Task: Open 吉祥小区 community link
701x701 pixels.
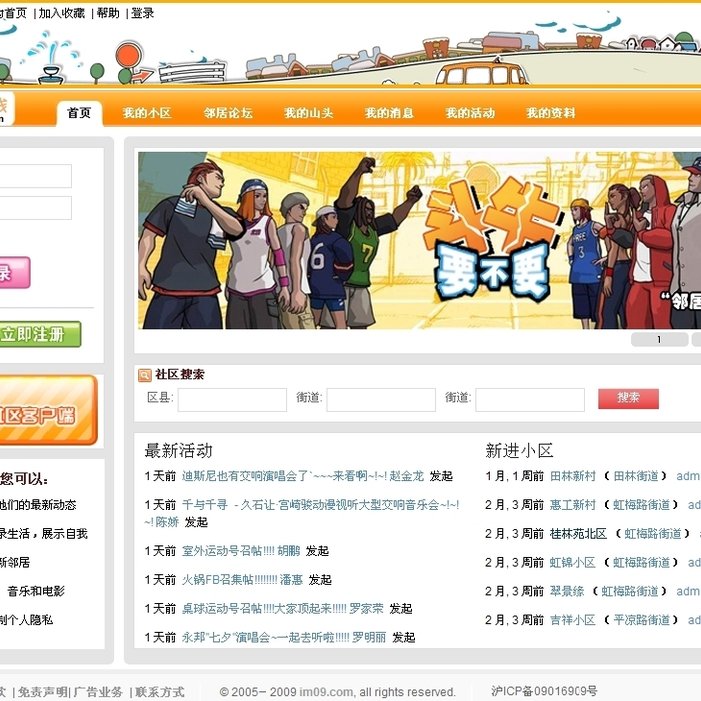Action: pyautogui.click(x=573, y=620)
